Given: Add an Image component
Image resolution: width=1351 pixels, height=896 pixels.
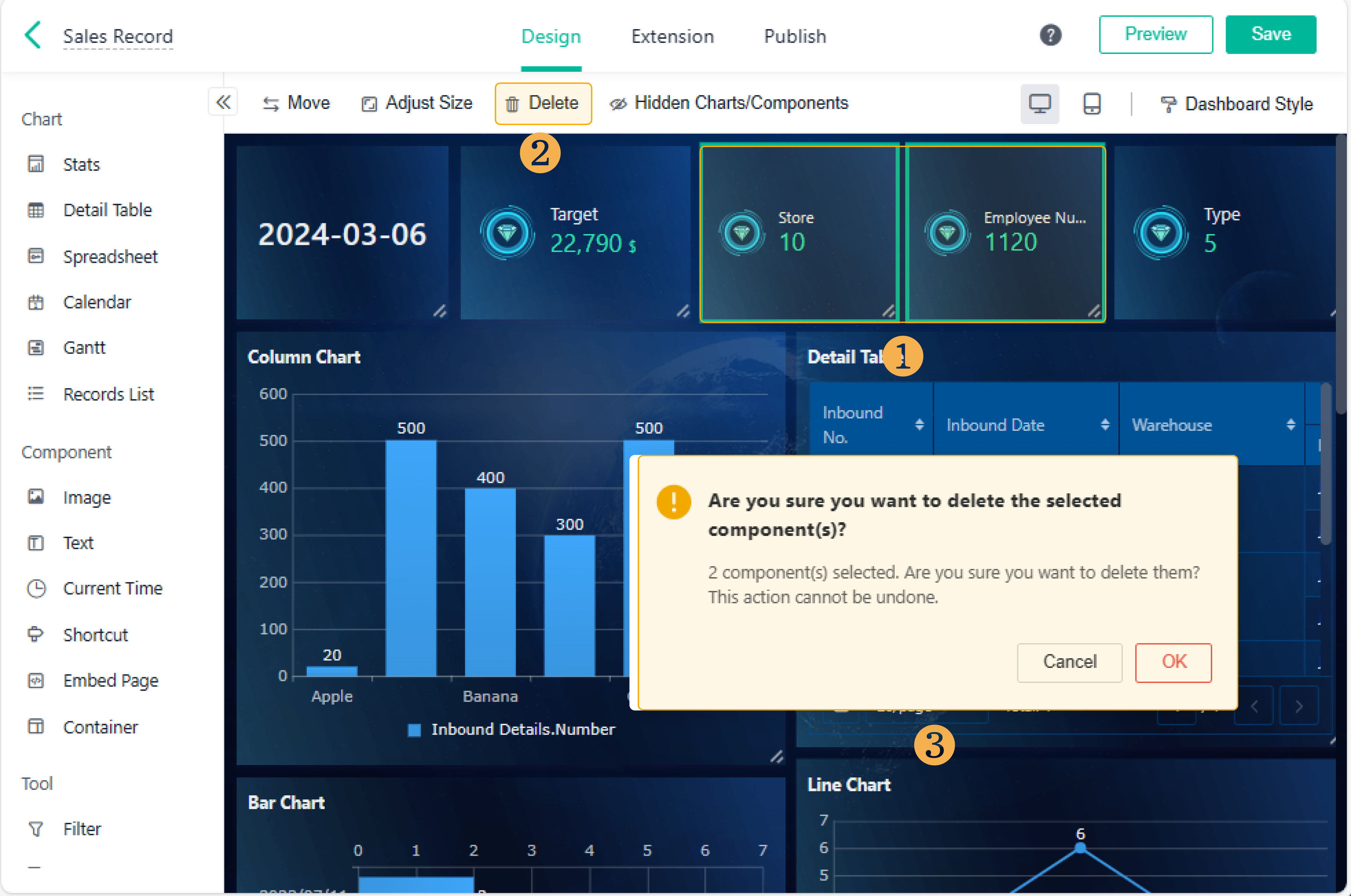Looking at the screenshot, I should pyautogui.click(x=69, y=498).
